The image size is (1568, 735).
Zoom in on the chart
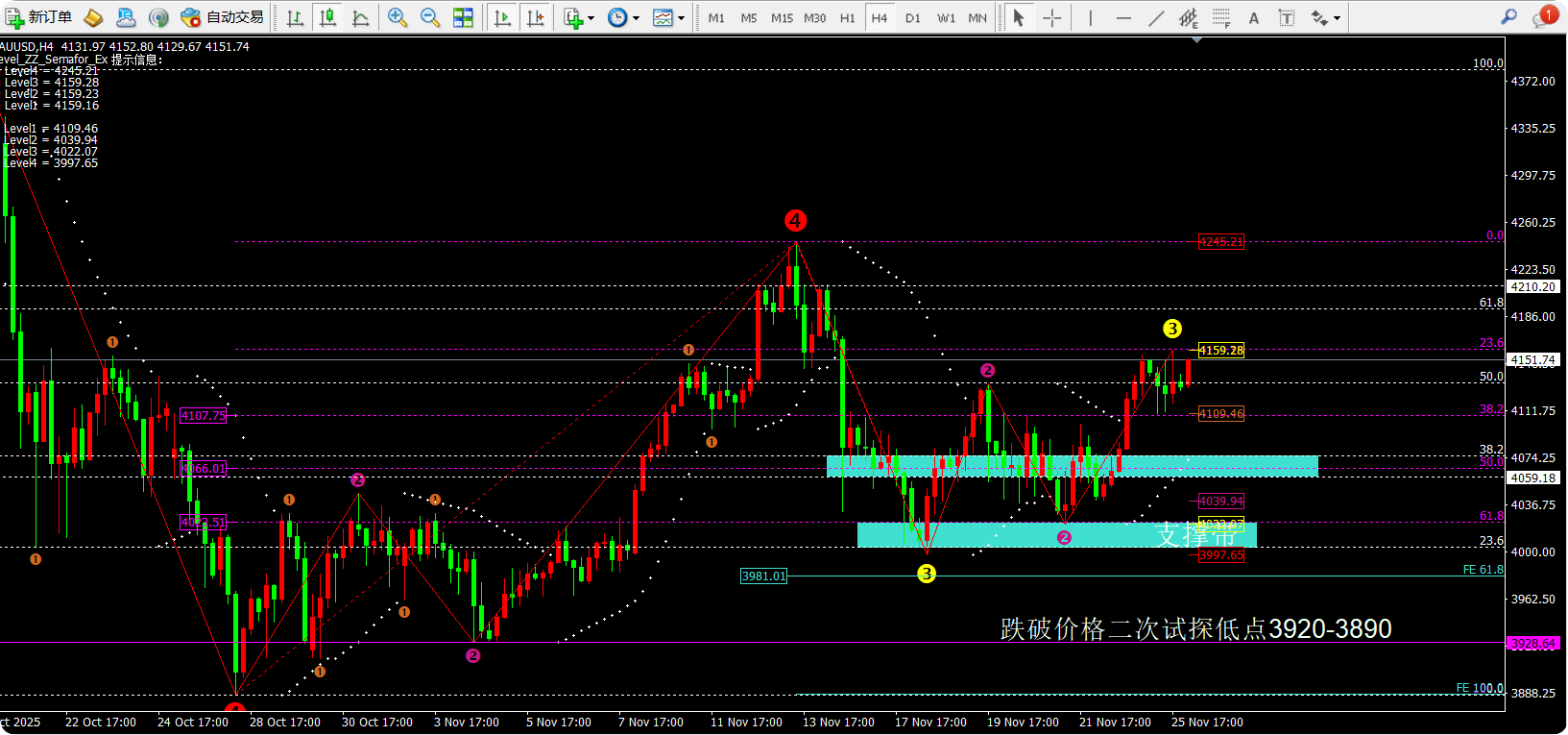pos(398,17)
